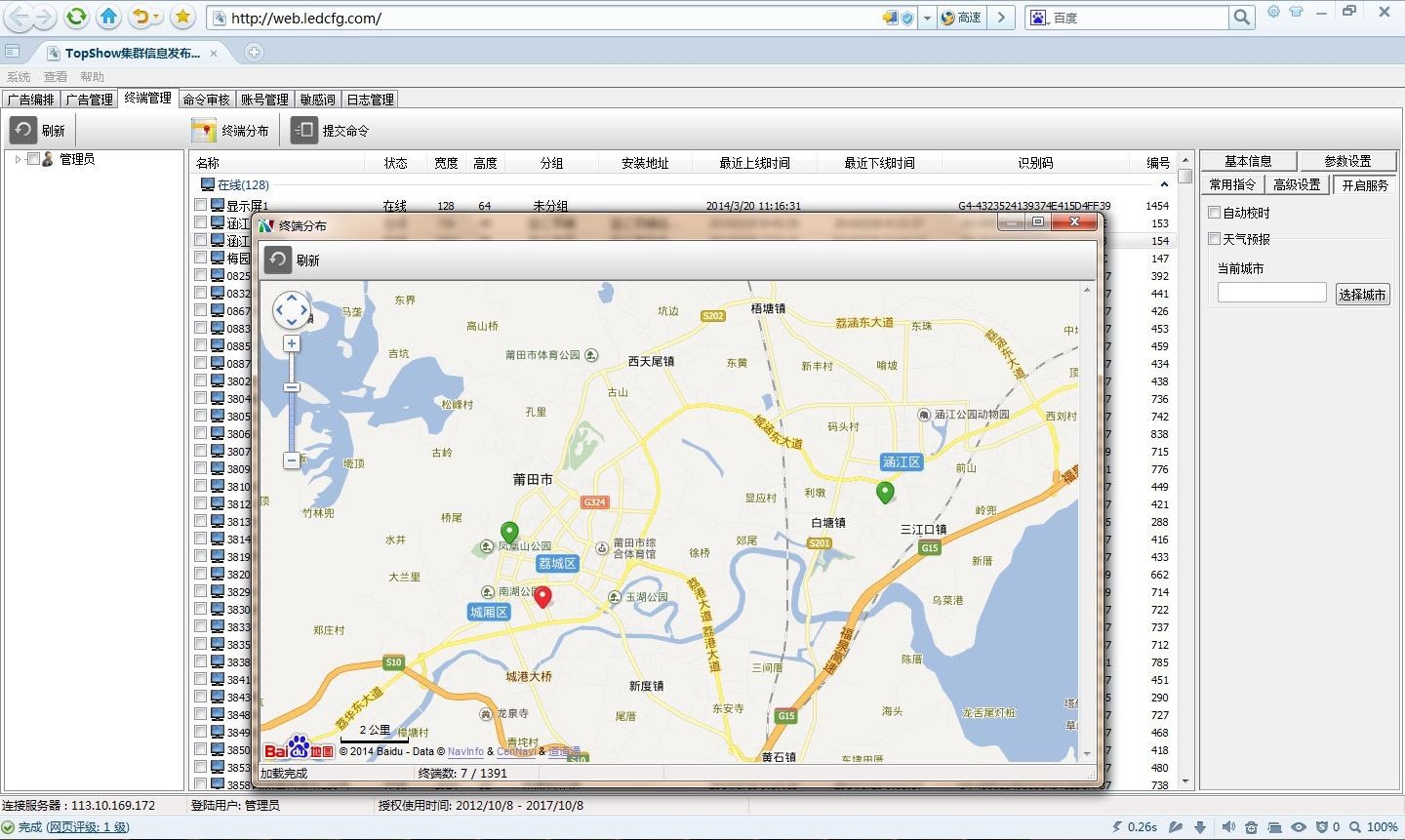Click the browser back arrow button
Viewport: 1405px width, 840px height.
tap(19, 17)
